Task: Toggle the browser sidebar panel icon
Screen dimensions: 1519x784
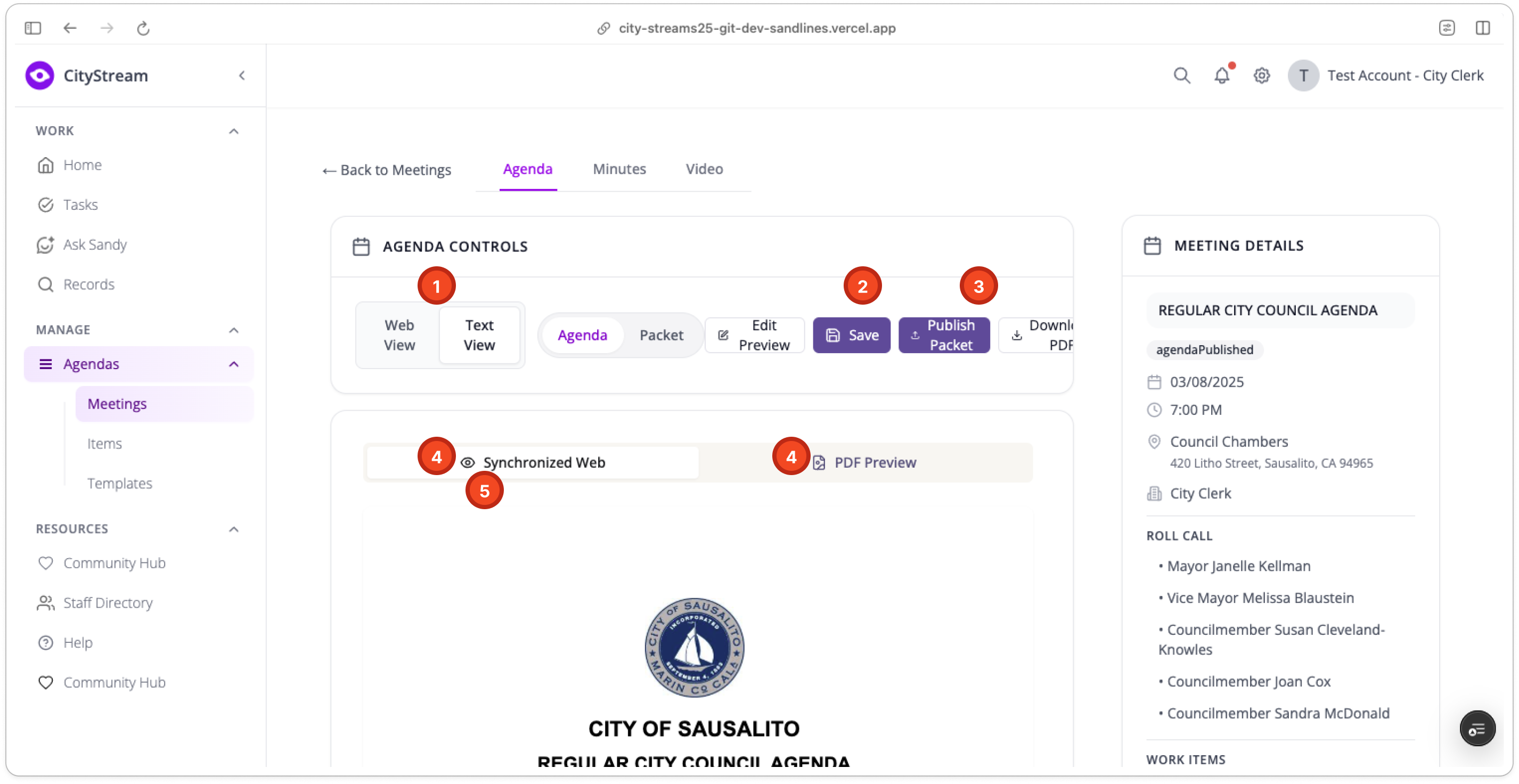Action: pyautogui.click(x=33, y=28)
